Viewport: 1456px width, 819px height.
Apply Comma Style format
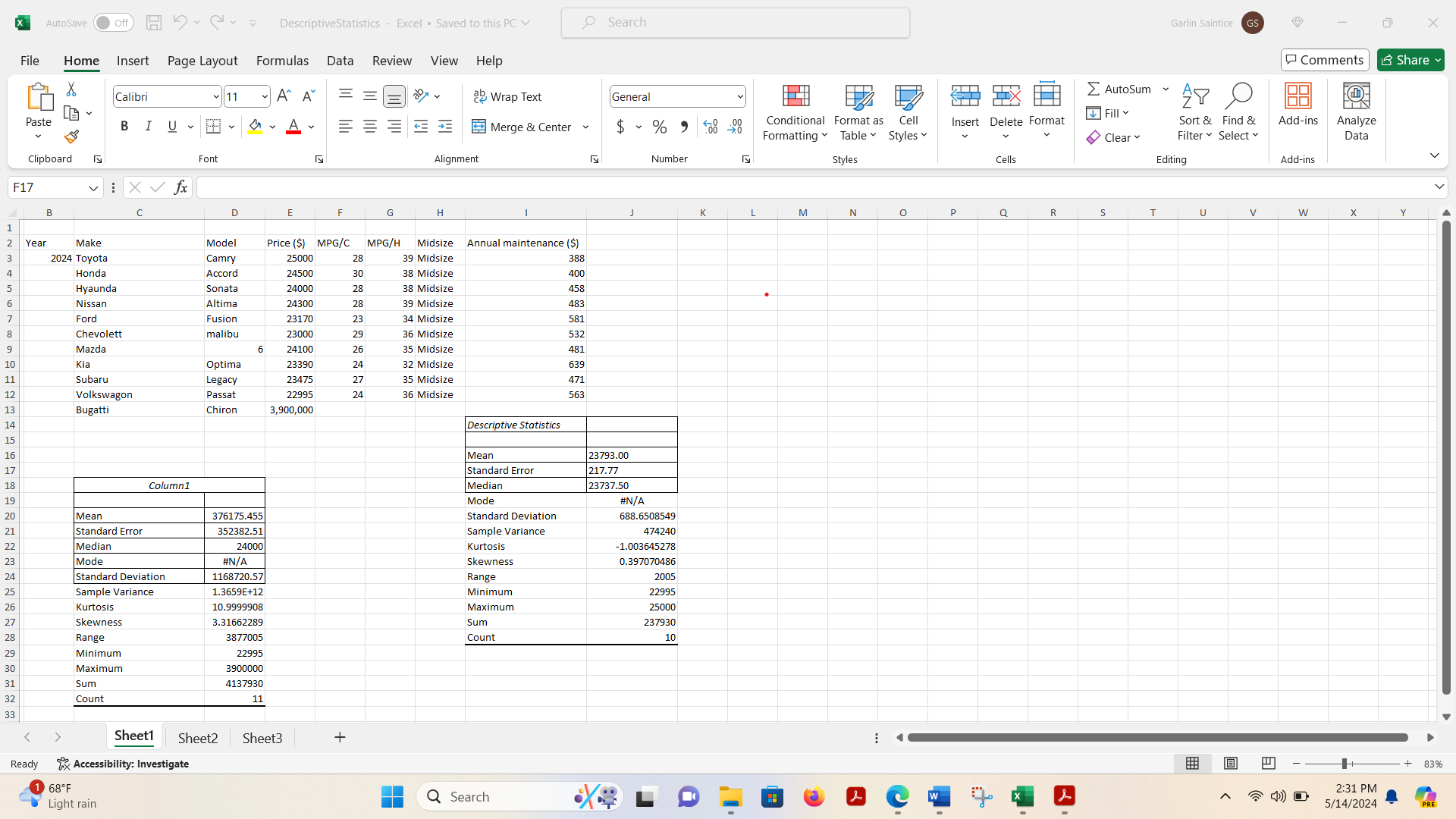pos(684,127)
